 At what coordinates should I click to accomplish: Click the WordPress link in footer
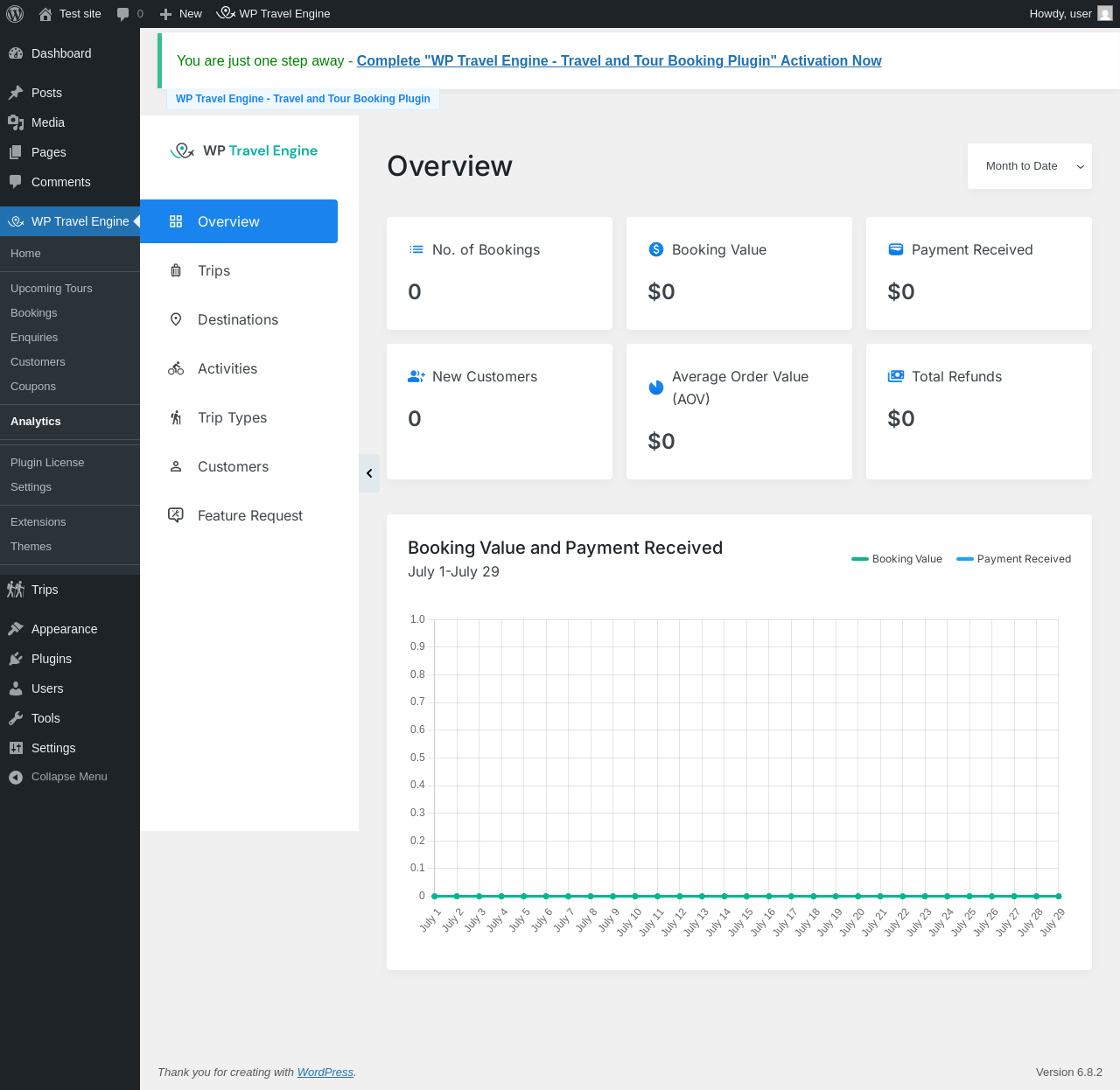pos(325,1072)
